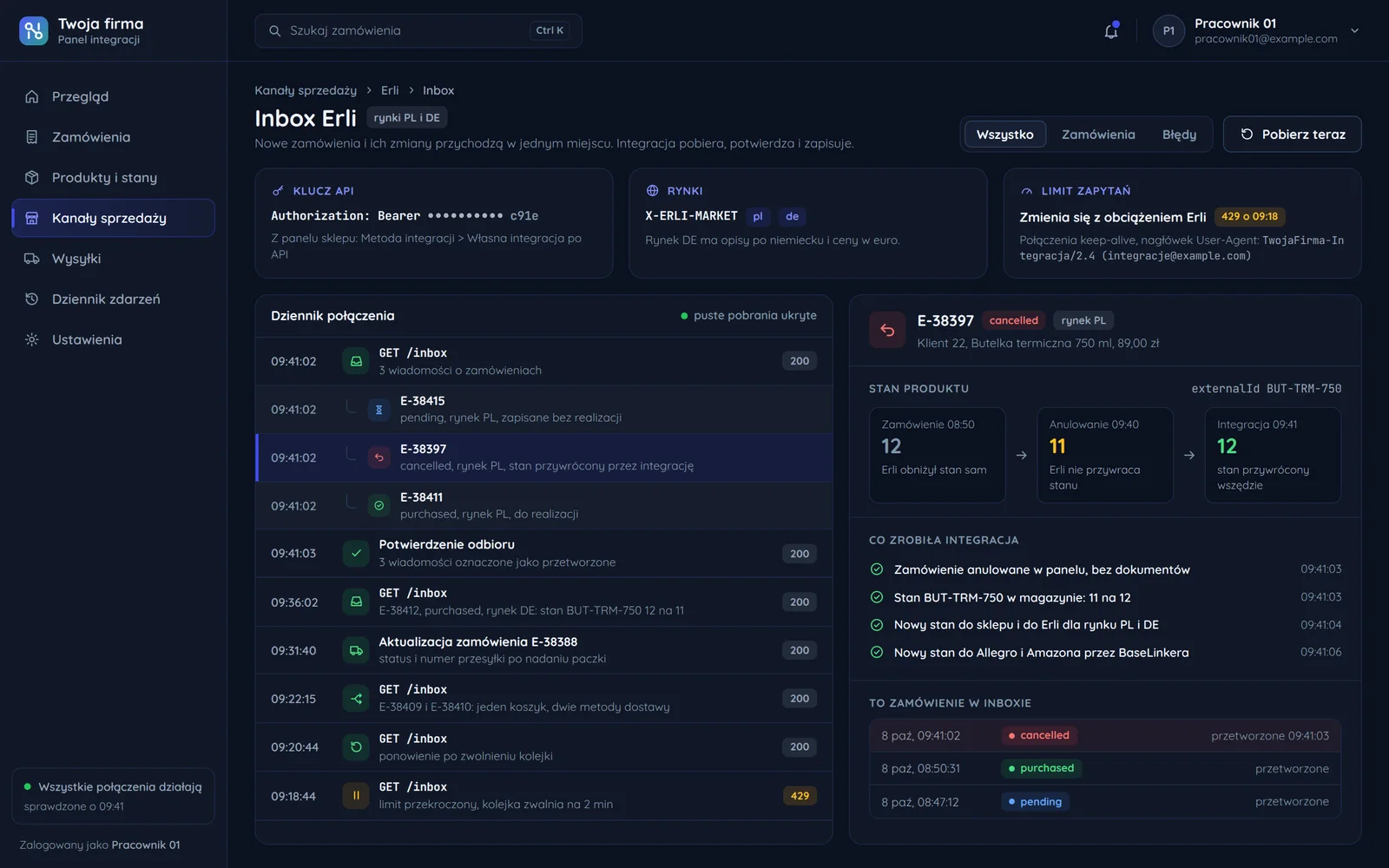Click the split icon on the 09:22:15 row
Screen dimensions: 1389x868
point(356,698)
